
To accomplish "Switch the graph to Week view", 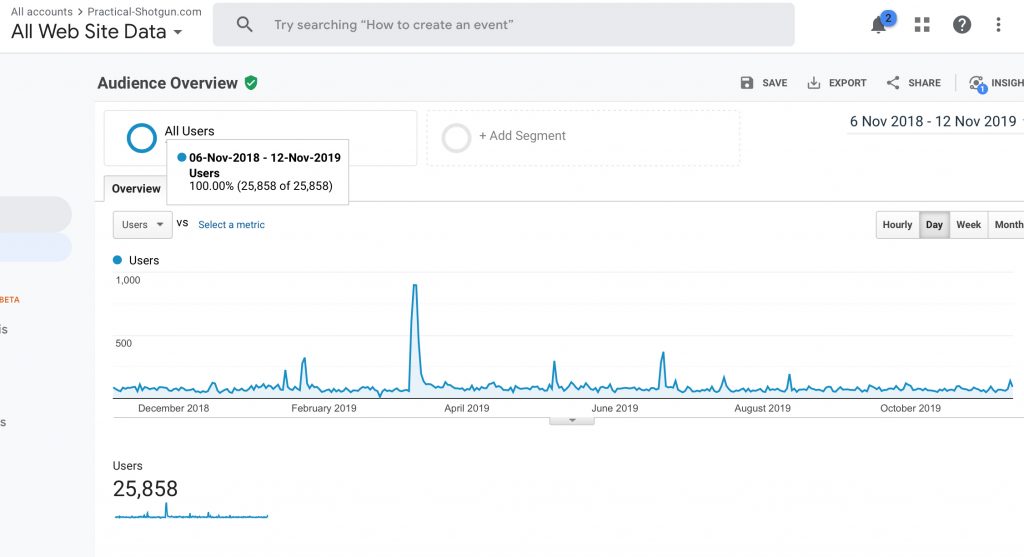I will pos(968,225).
